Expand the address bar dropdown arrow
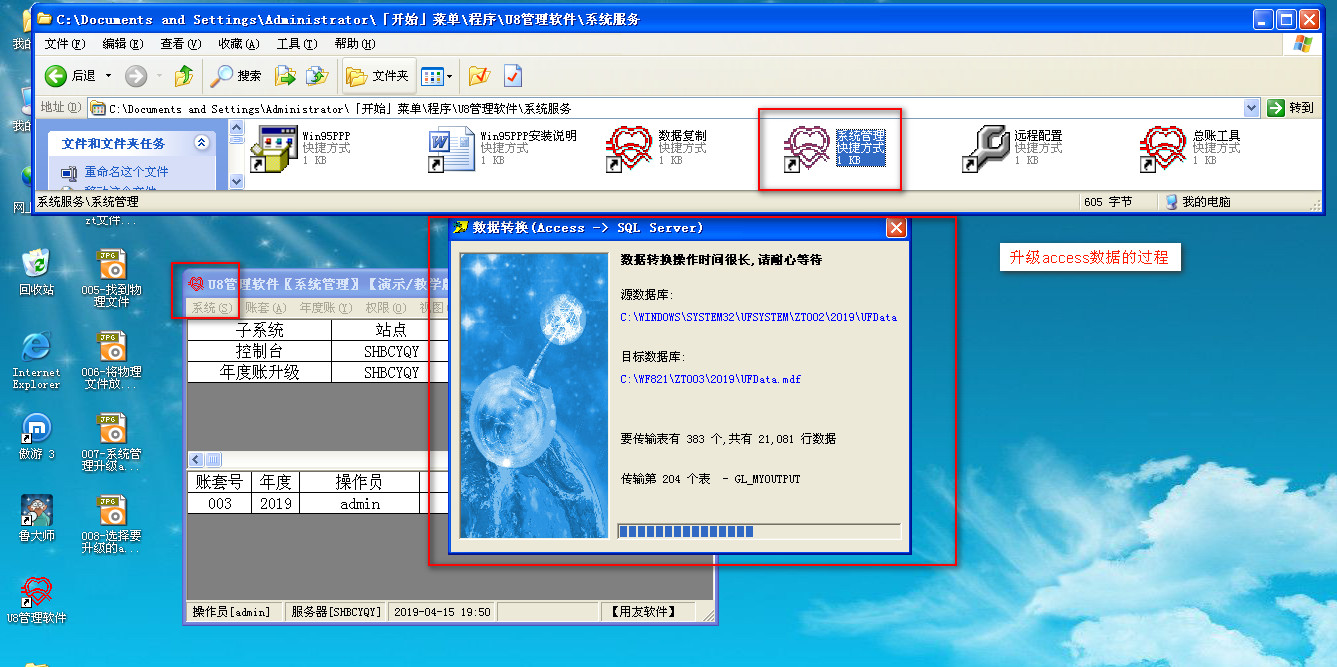The image size is (1337, 667). click(1251, 108)
